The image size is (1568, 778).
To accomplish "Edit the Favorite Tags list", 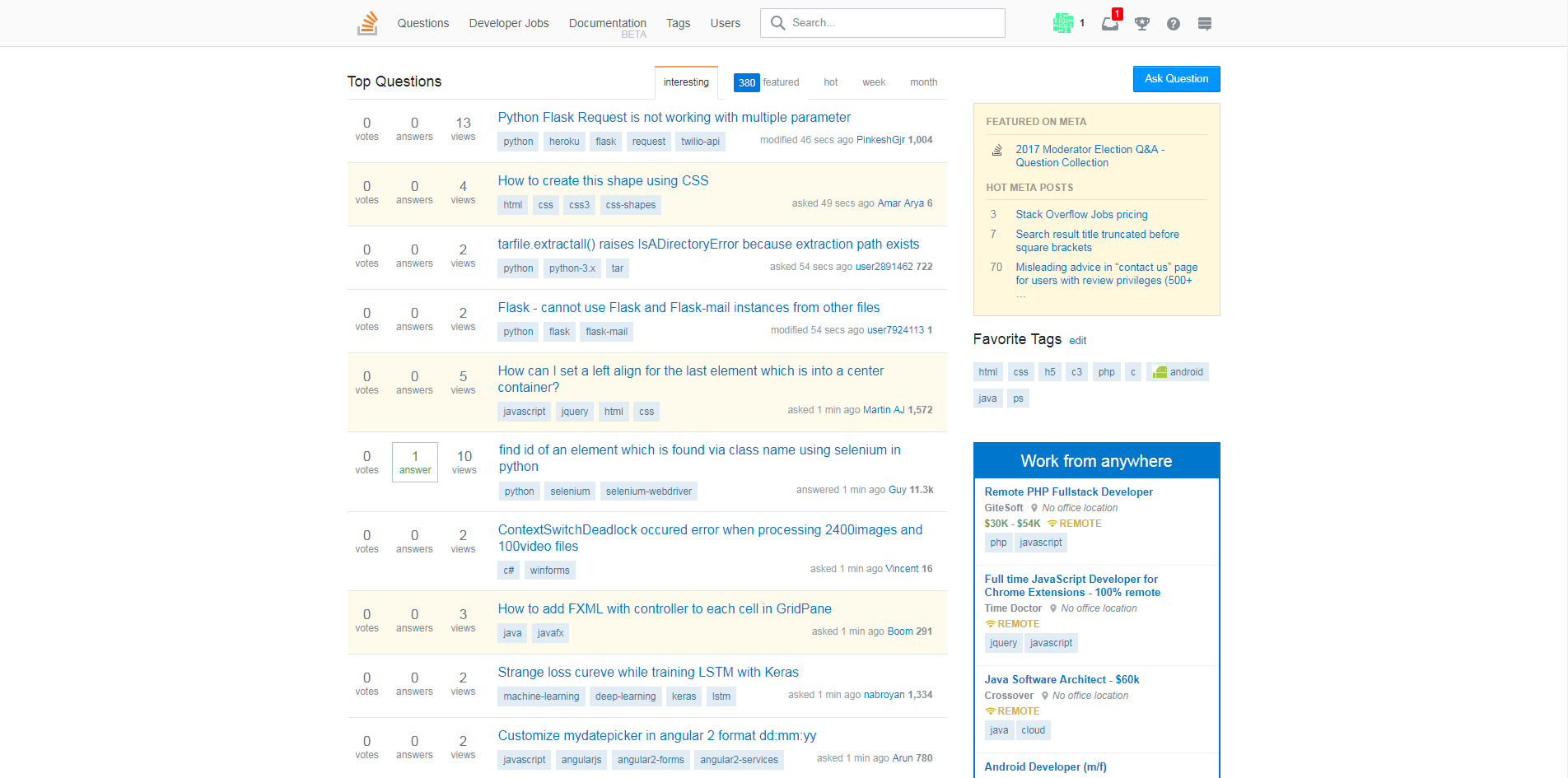I will tap(1077, 341).
